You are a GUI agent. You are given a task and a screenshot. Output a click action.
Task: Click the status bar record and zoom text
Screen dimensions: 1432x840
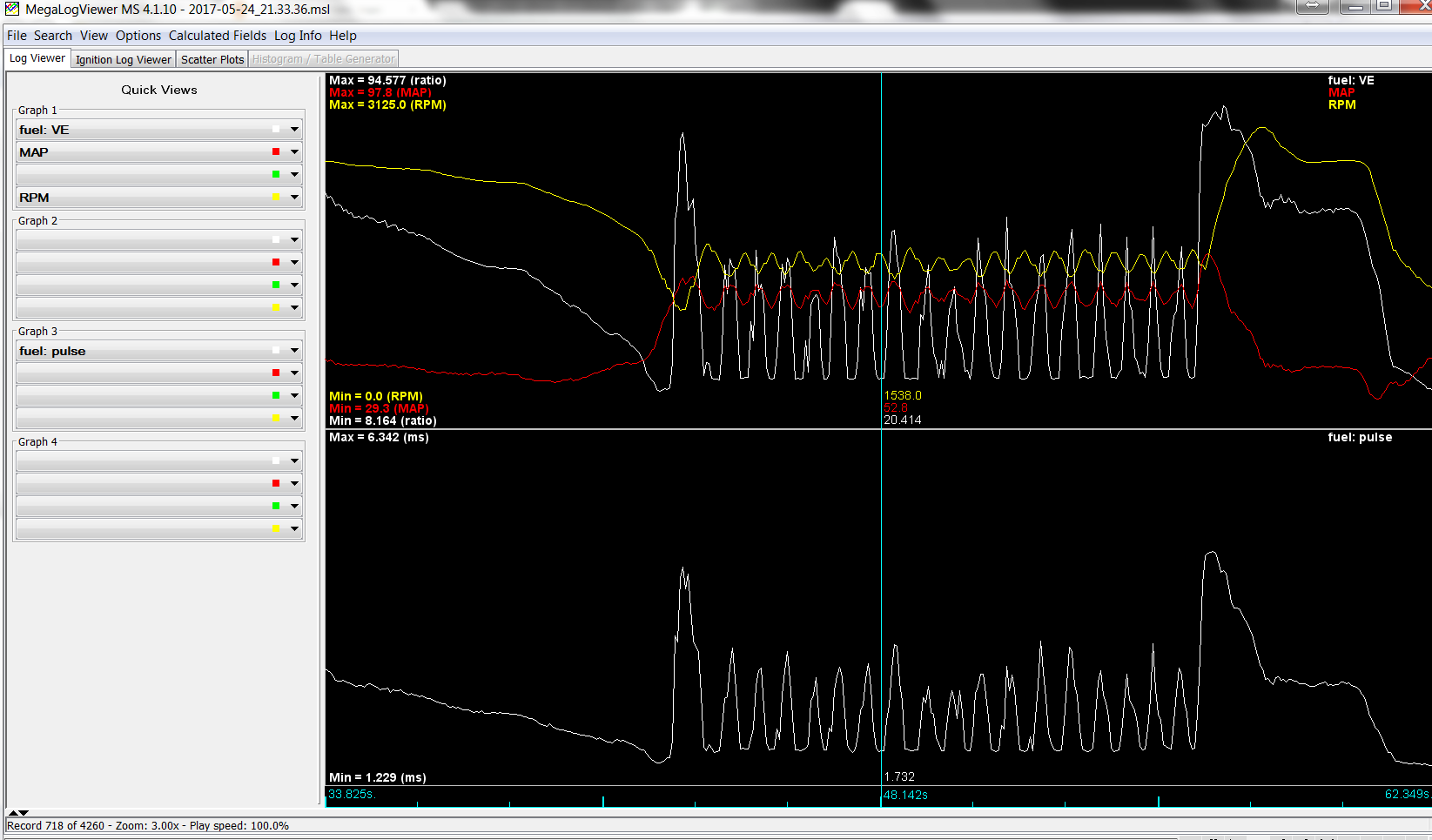(148, 826)
